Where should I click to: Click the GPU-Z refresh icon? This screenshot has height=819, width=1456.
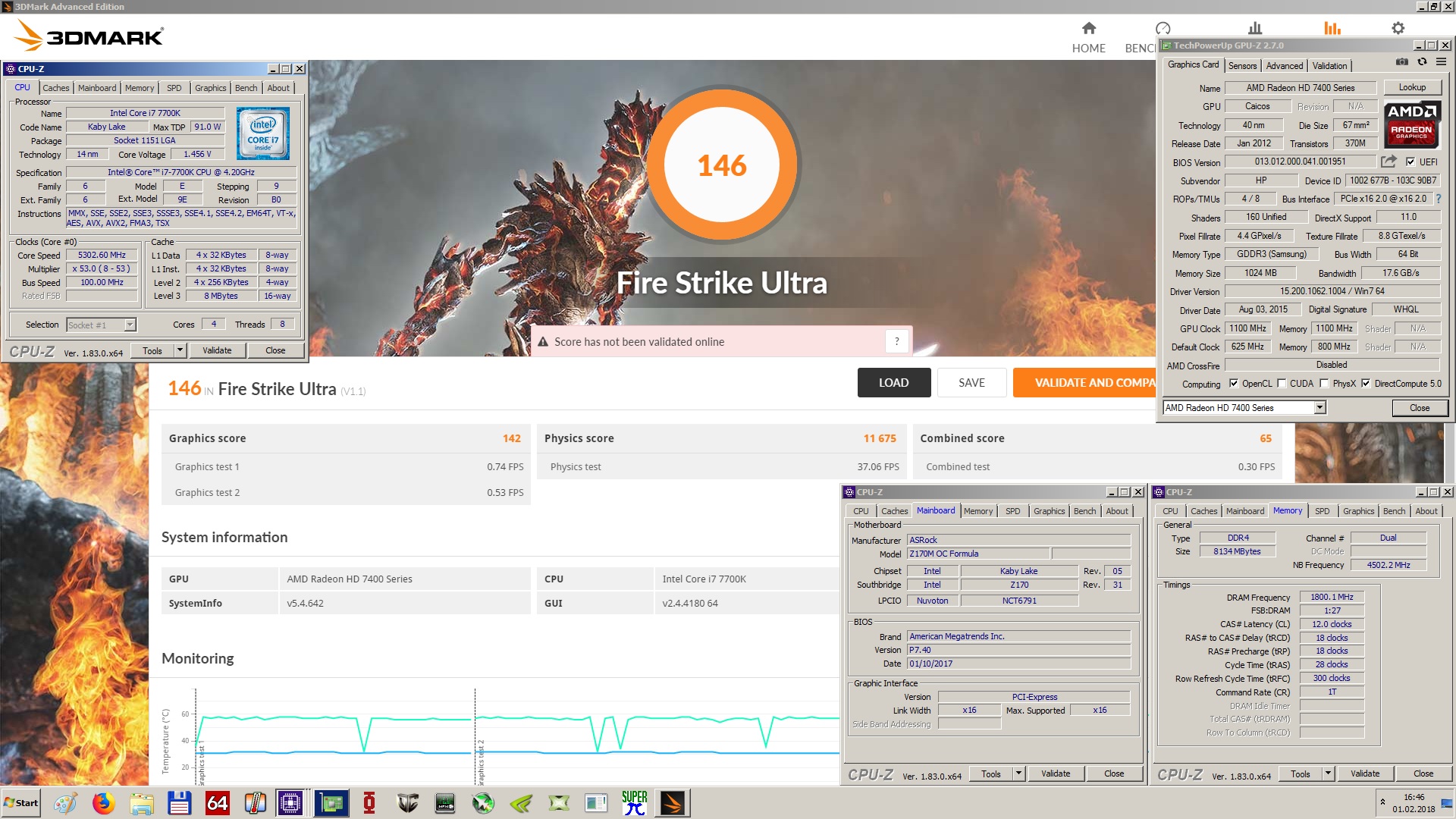[x=1422, y=62]
